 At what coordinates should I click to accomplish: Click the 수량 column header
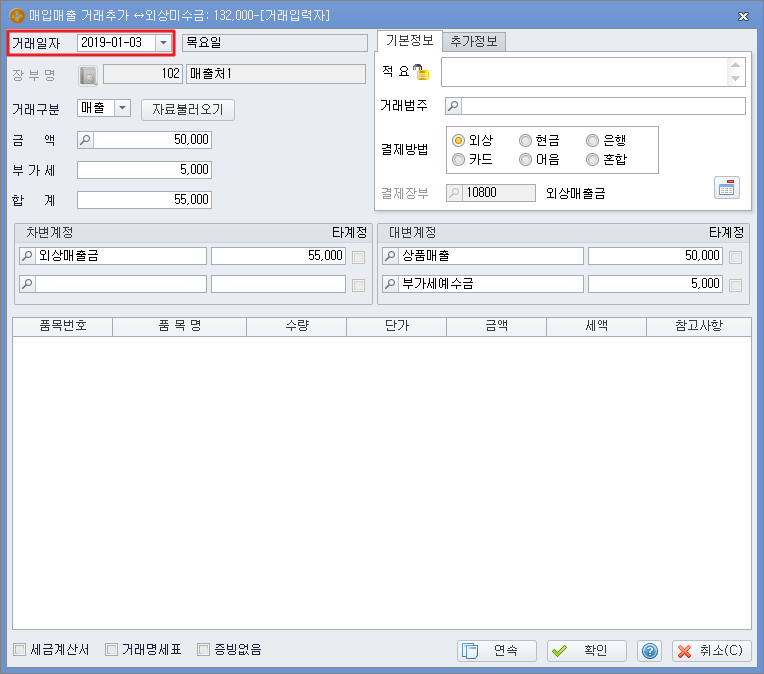tap(297, 327)
